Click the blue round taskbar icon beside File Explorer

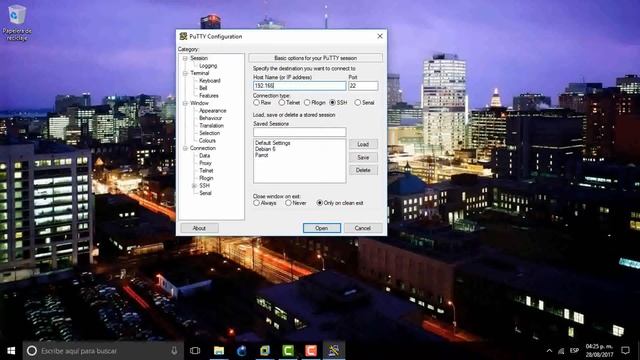tap(242, 351)
